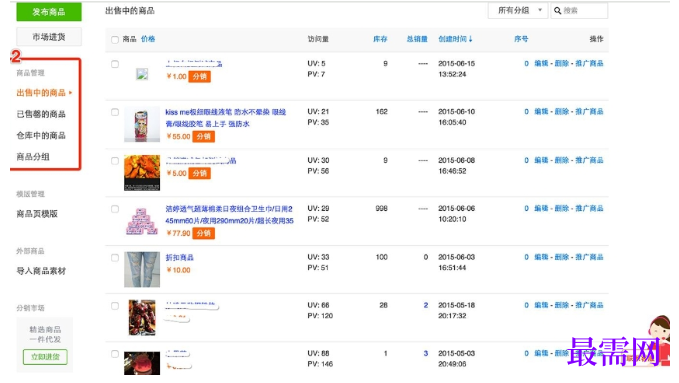Open the 洁婷 sanitary pads product title
679x383 pixels.
pyautogui.click(x=230, y=214)
